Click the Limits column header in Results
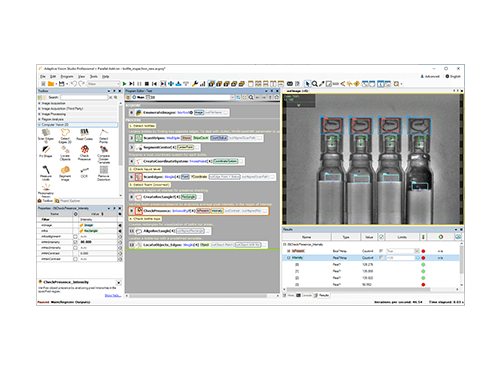 point(402,237)
